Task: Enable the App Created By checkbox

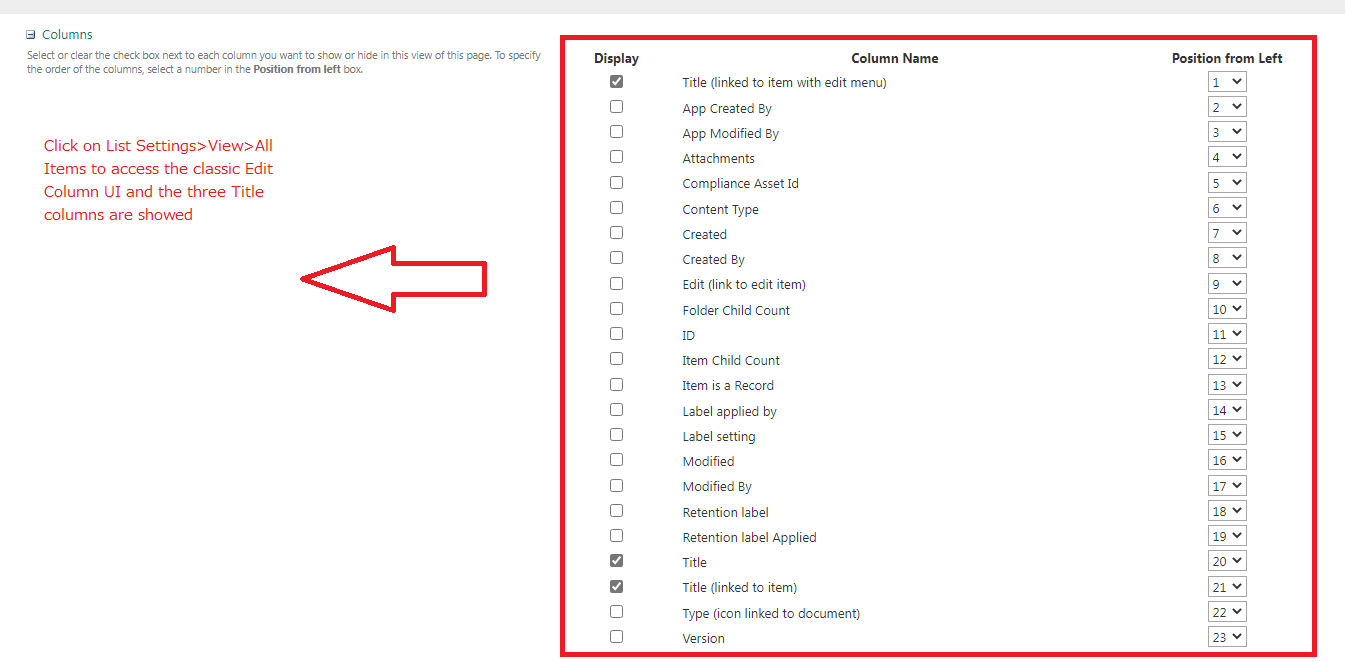Action: [x=616, y=106]
